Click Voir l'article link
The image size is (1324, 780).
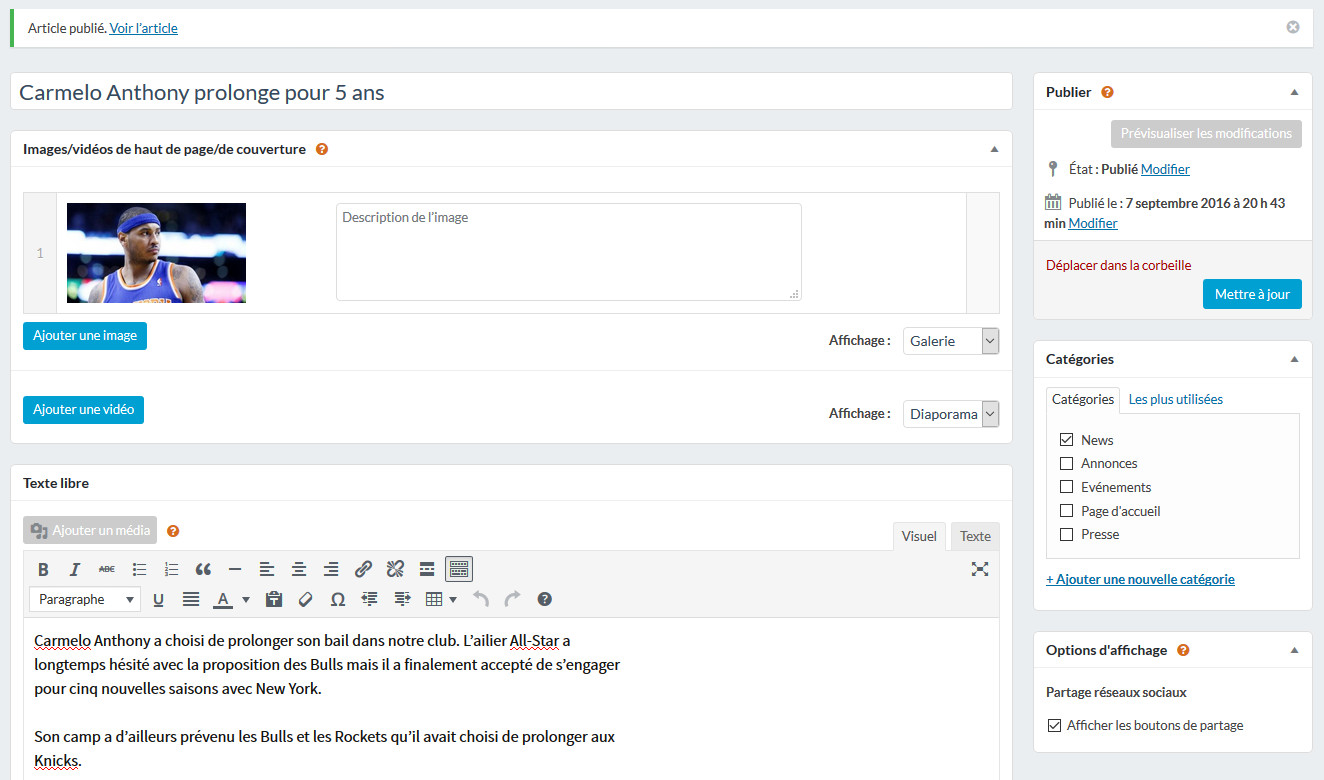(143, 28)
